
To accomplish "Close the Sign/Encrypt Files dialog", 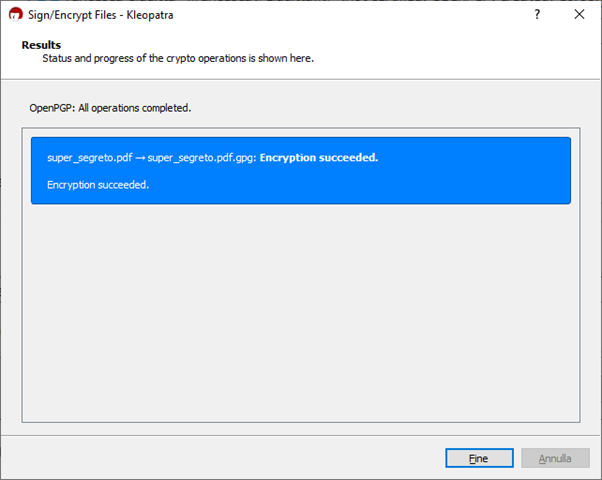I will pyautogui.click(x=579, y=14).
